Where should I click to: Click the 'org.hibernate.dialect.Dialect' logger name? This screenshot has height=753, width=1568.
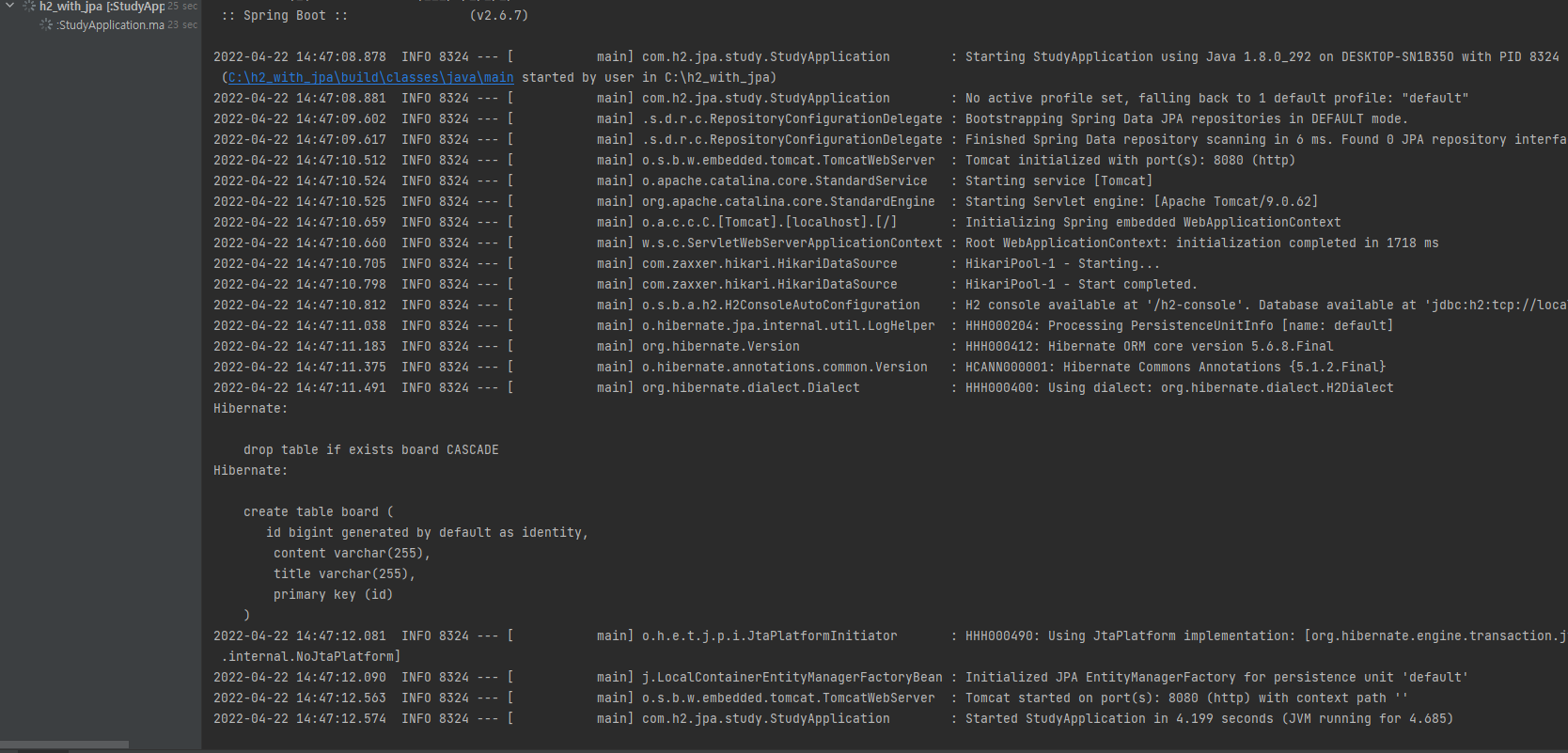pos(751,387)
